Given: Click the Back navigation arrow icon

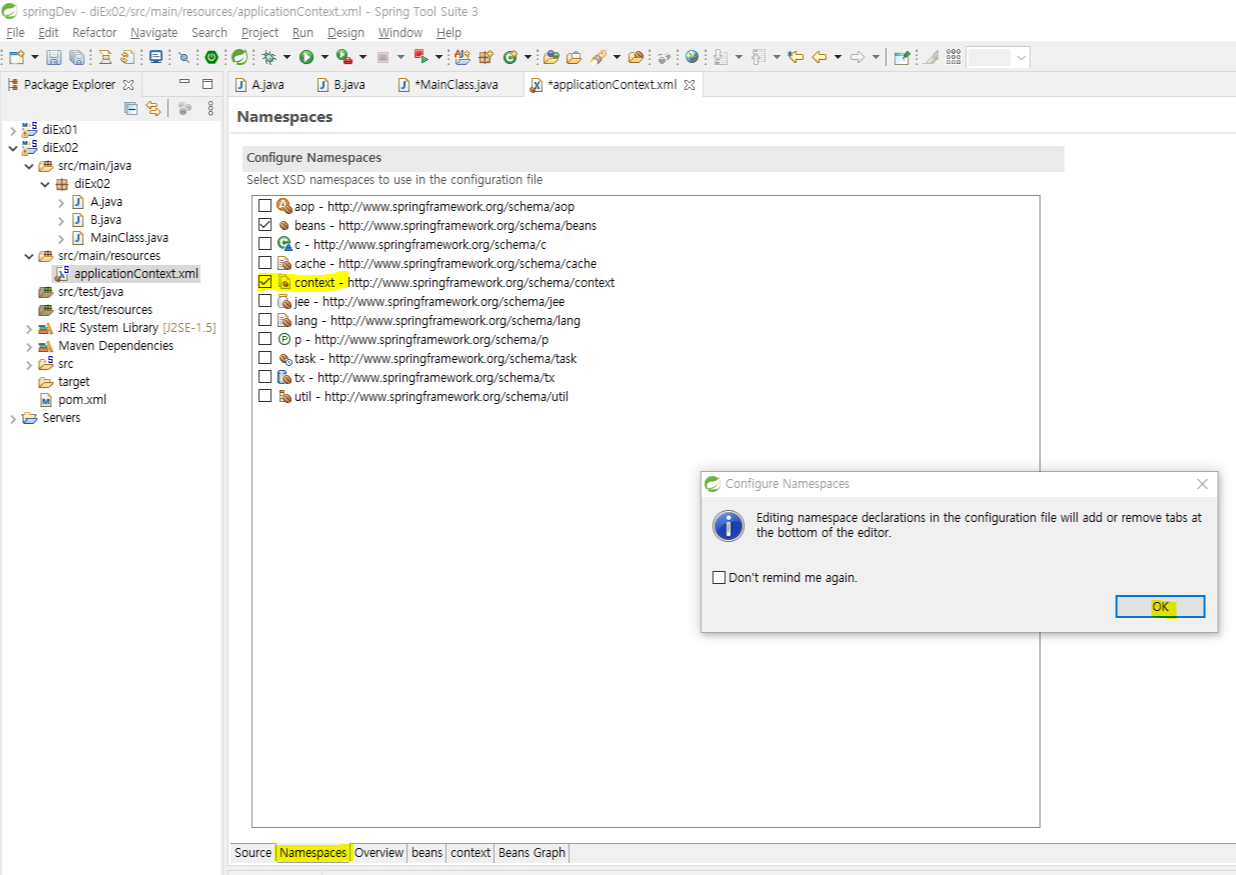Looking at the screenshot, I should [819, 57].
